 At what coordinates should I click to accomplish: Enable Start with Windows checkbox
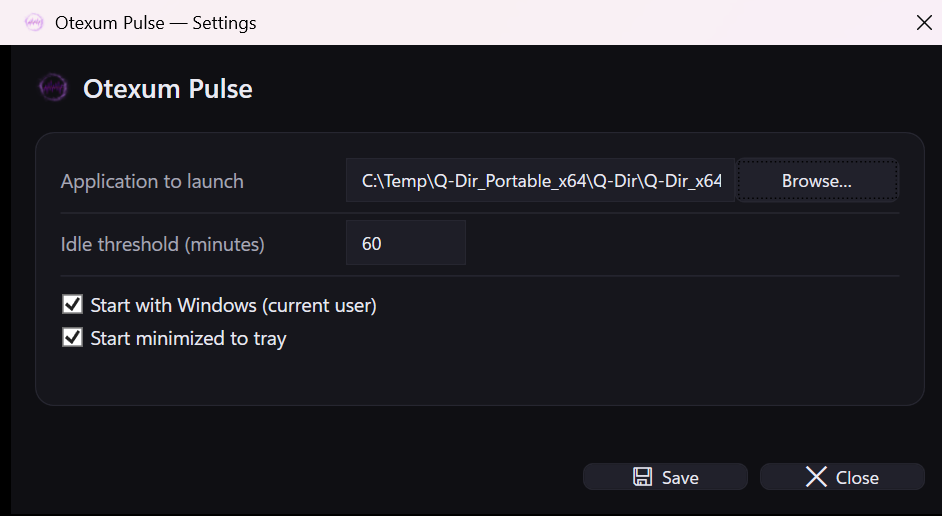[72, 305]
